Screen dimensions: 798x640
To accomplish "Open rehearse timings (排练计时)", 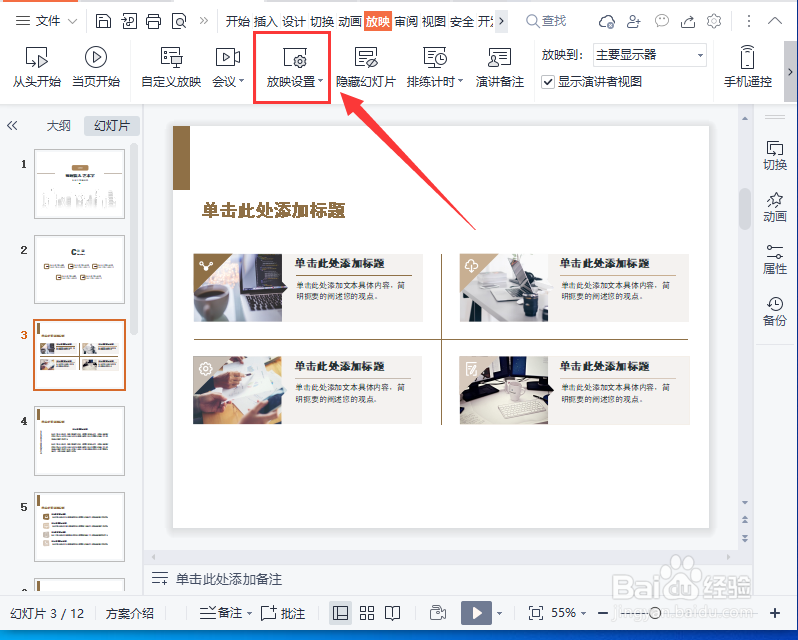I will coord(435,67).
